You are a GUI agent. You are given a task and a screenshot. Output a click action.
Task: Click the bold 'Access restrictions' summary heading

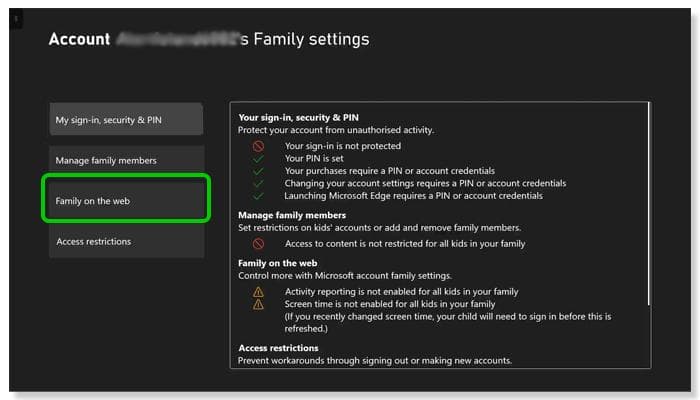point(279,348)
